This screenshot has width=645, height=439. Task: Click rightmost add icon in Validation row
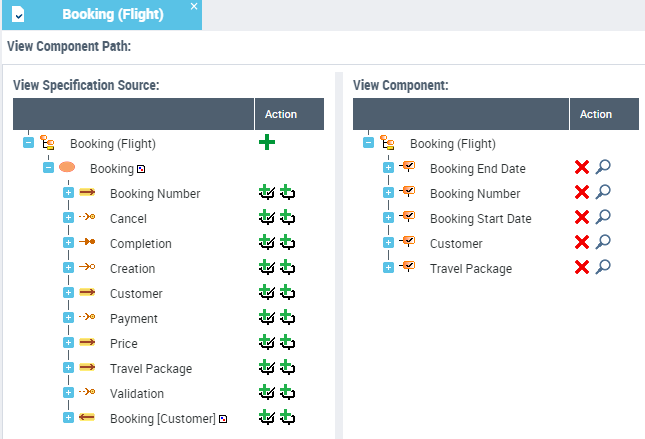coord(287,393)
